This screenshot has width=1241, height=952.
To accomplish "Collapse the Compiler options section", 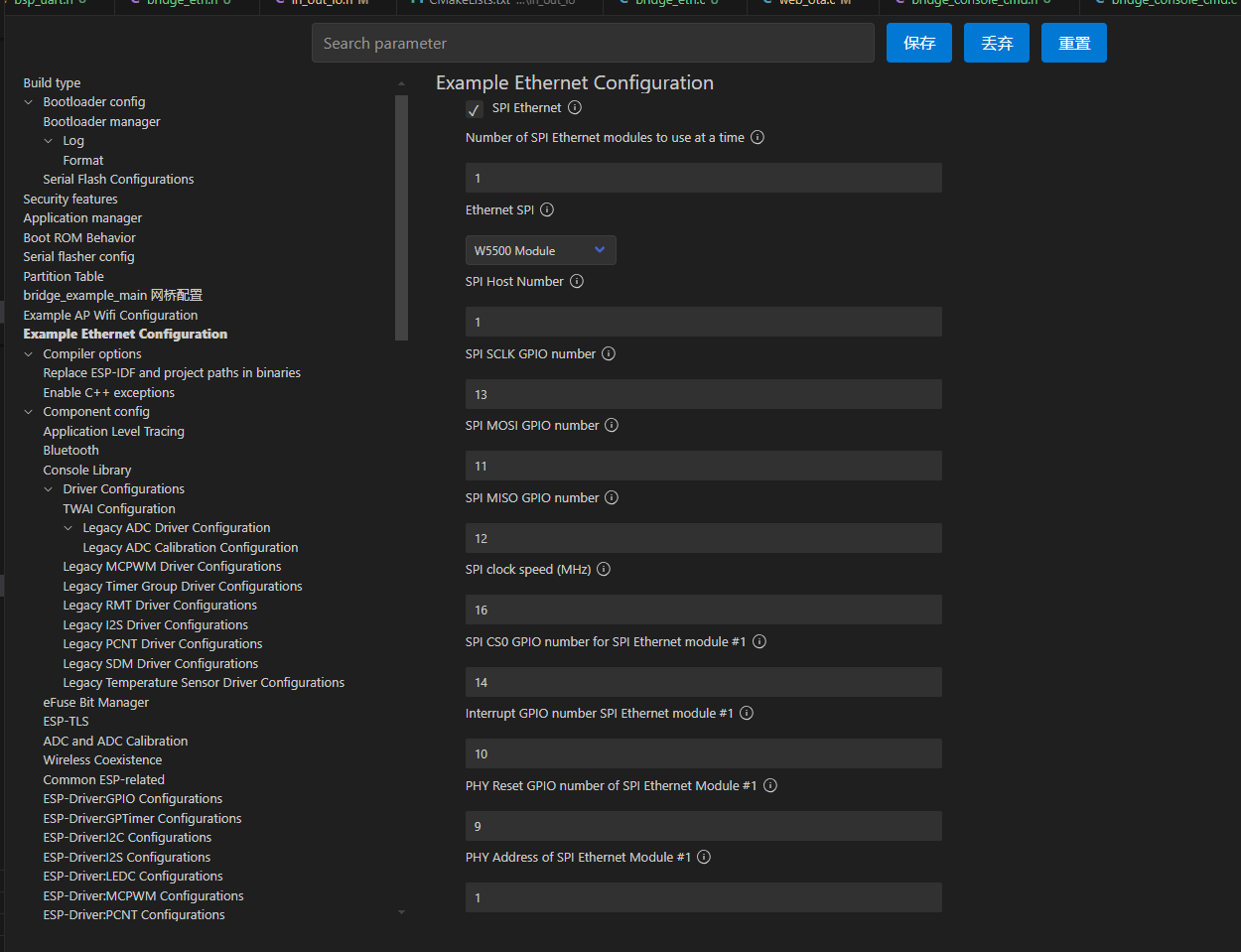I will click(29, 354).
